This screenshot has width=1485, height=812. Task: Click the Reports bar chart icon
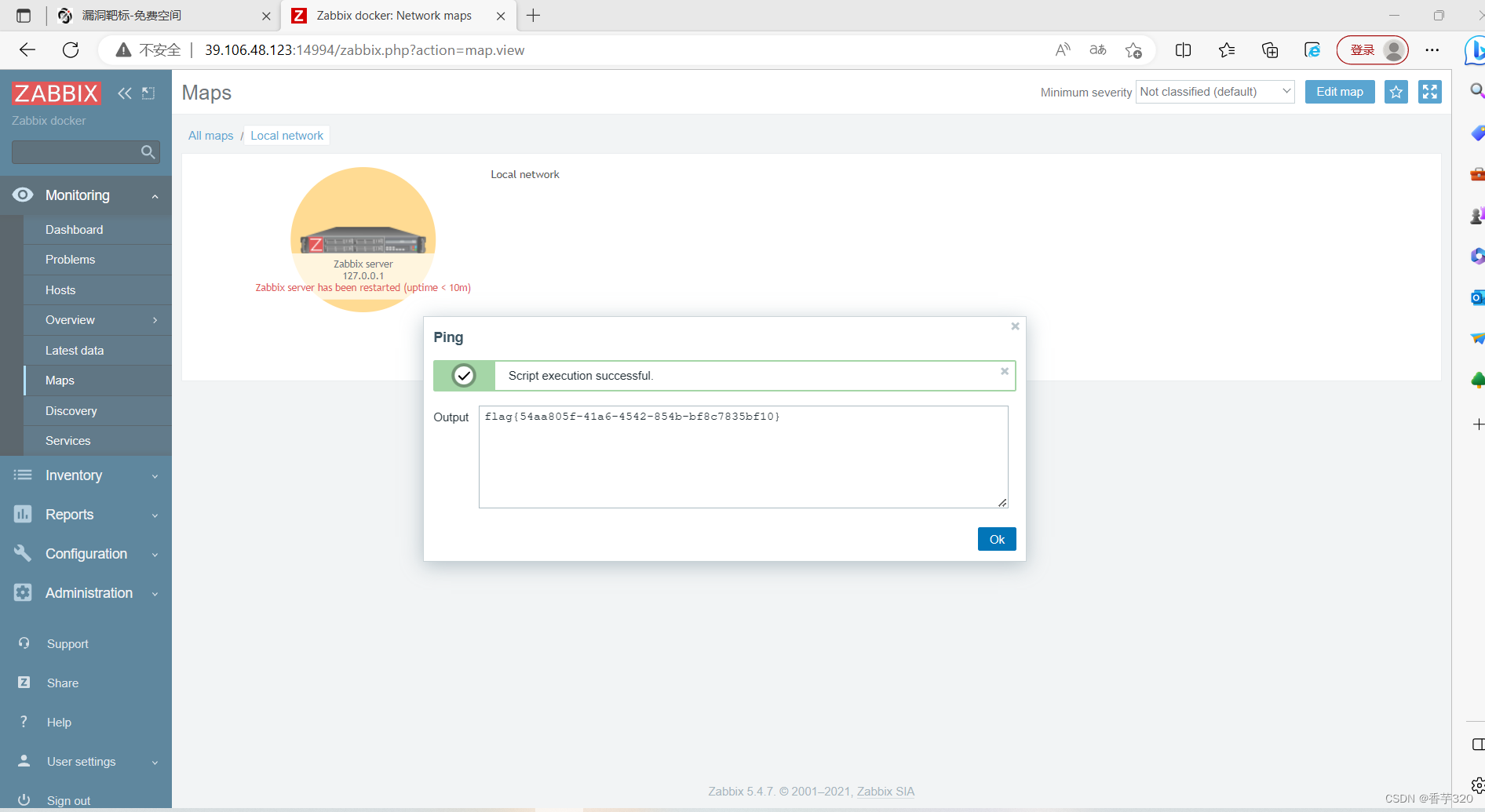point(23,514)
